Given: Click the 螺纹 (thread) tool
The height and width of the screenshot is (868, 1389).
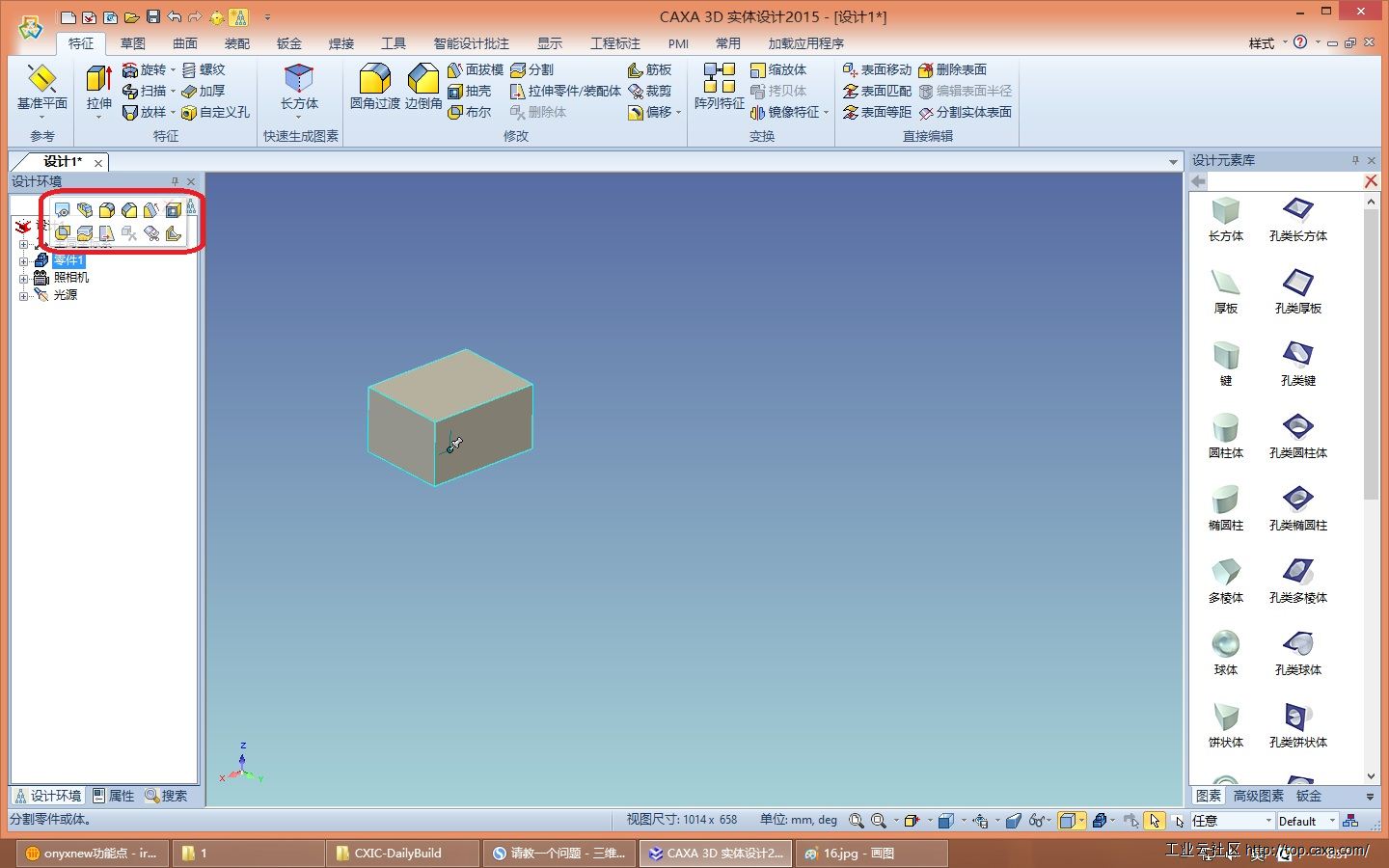Looking at the screenshot, I should point(204,69).
